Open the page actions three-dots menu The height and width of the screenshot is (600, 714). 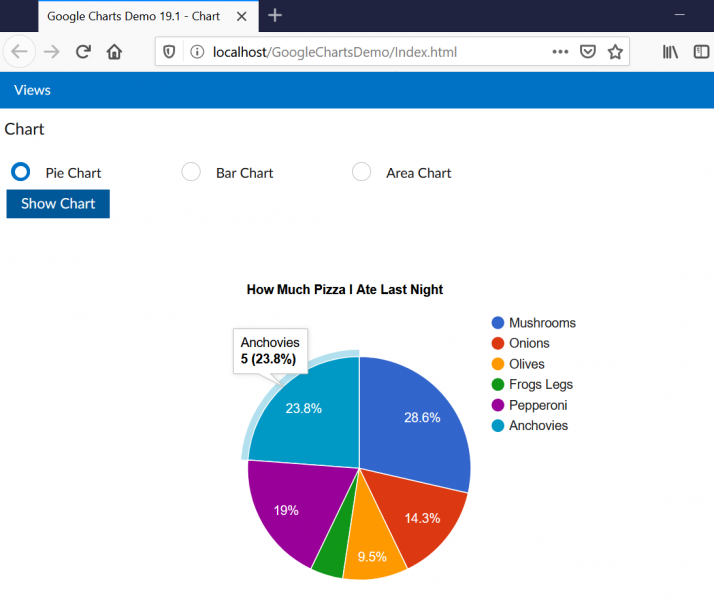click(x=560, y=52)
